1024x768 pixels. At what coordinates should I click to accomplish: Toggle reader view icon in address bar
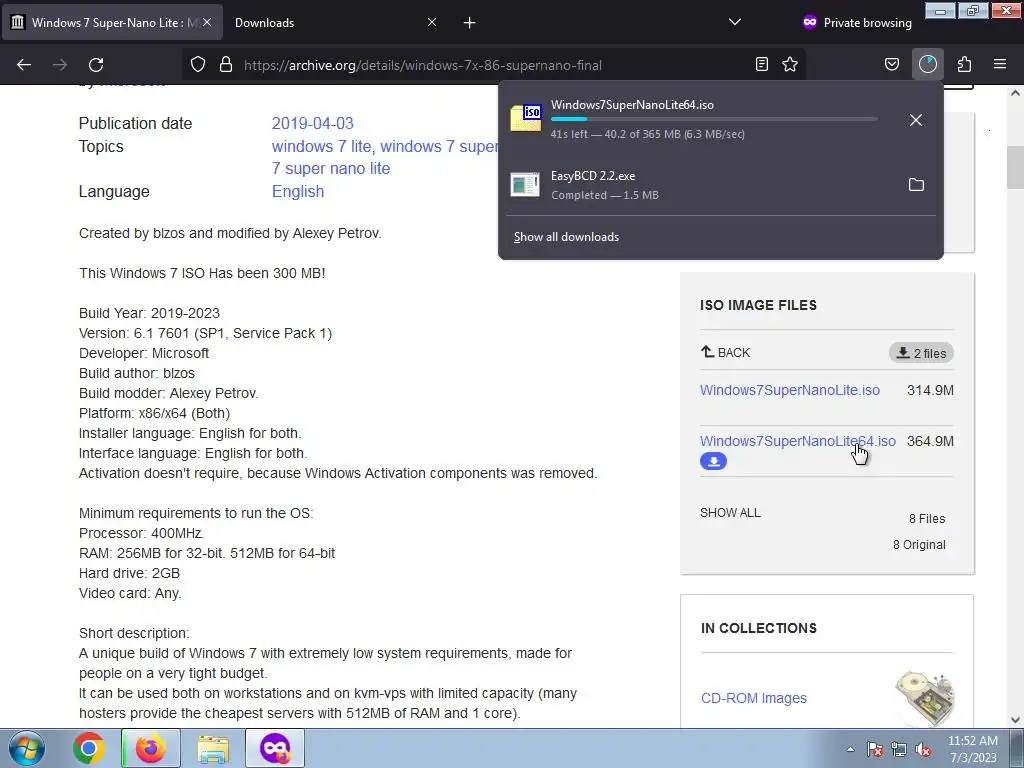click(x=761, y=65)
